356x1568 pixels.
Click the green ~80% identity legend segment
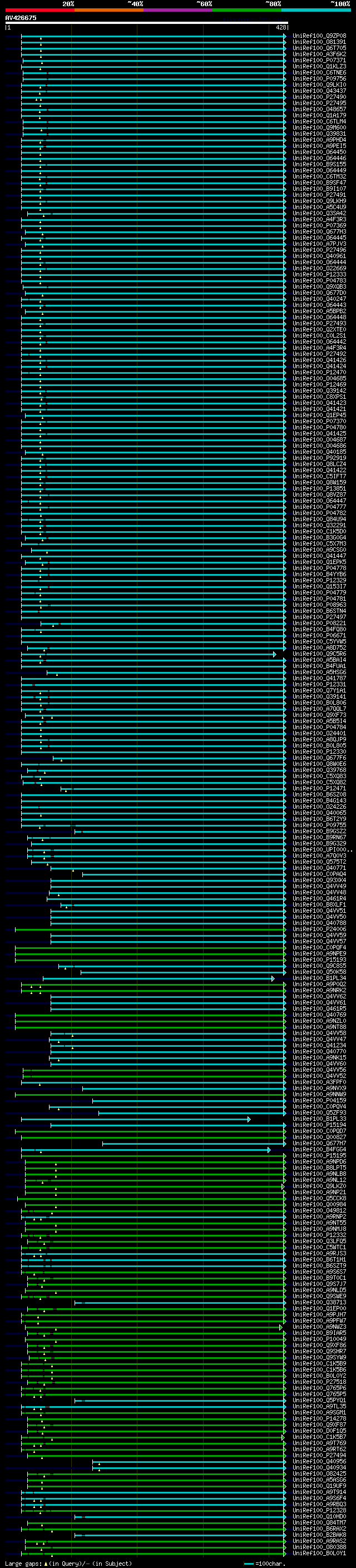point(247,10)
